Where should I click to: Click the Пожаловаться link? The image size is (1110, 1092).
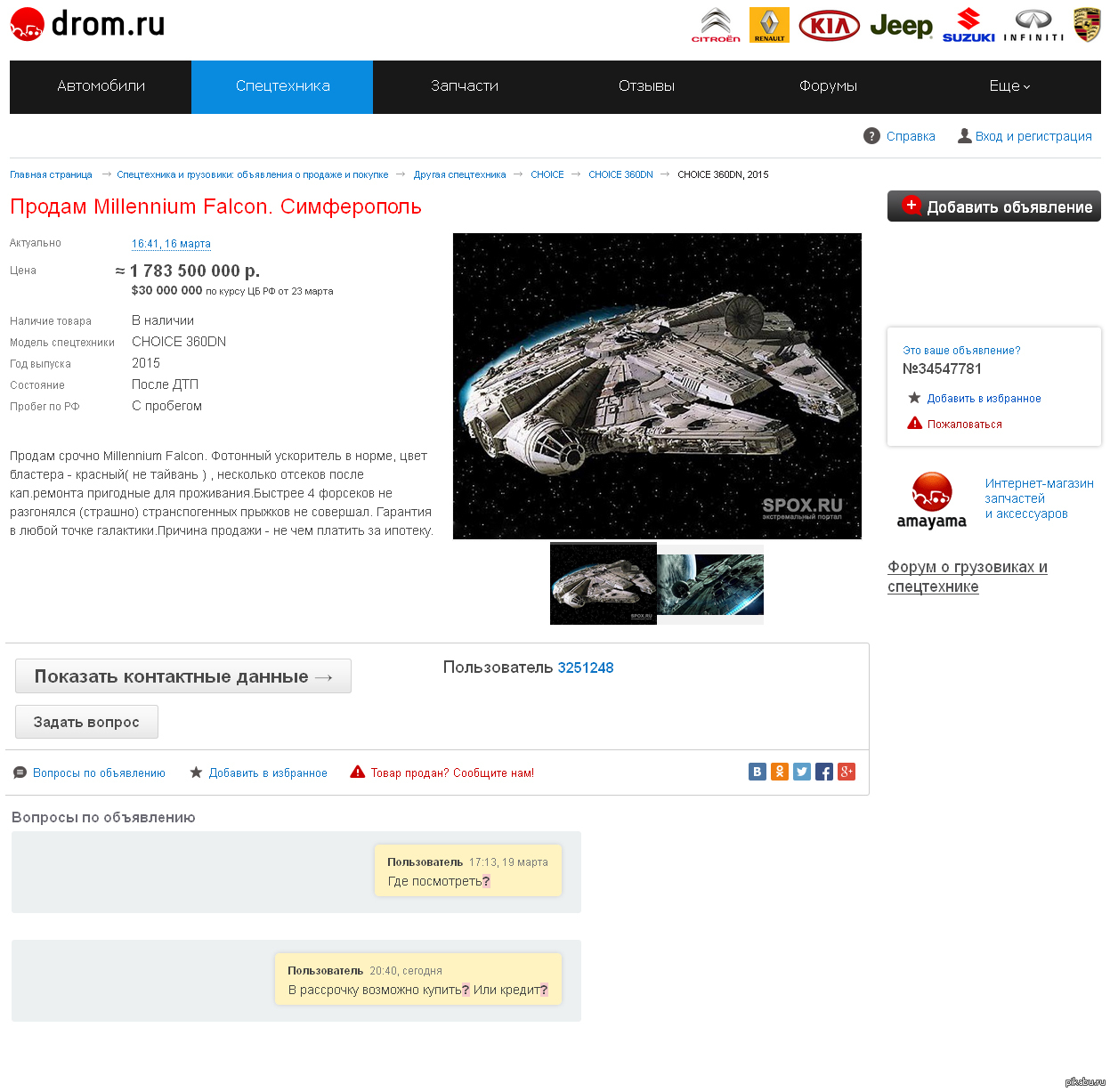tap(965, 425)
